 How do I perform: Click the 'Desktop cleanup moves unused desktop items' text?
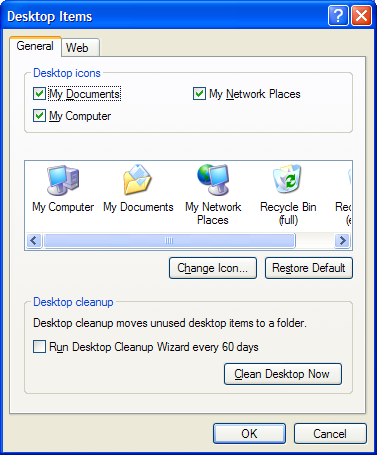point(170,323)
